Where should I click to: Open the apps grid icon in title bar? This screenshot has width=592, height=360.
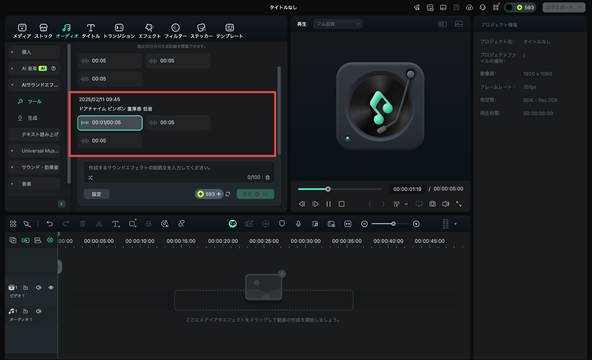pos(496,7)
